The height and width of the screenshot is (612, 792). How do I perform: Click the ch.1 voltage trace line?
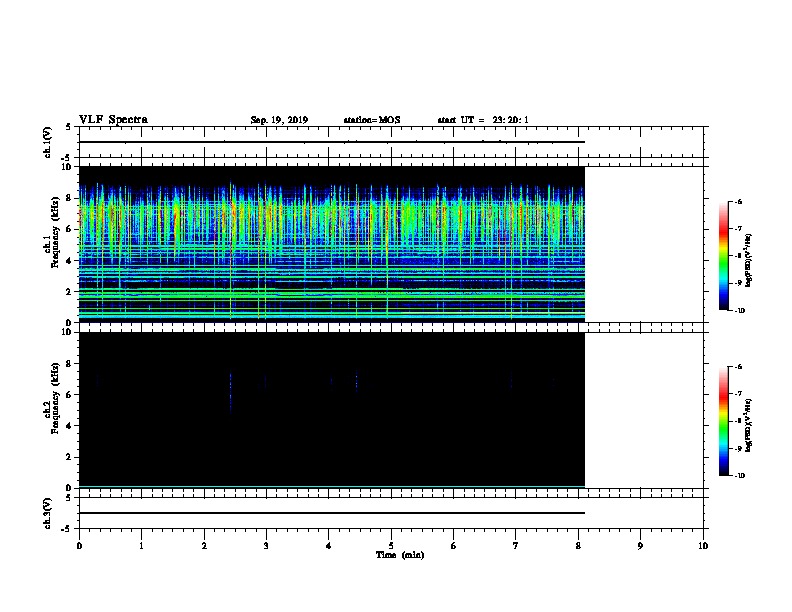[332, 142]
